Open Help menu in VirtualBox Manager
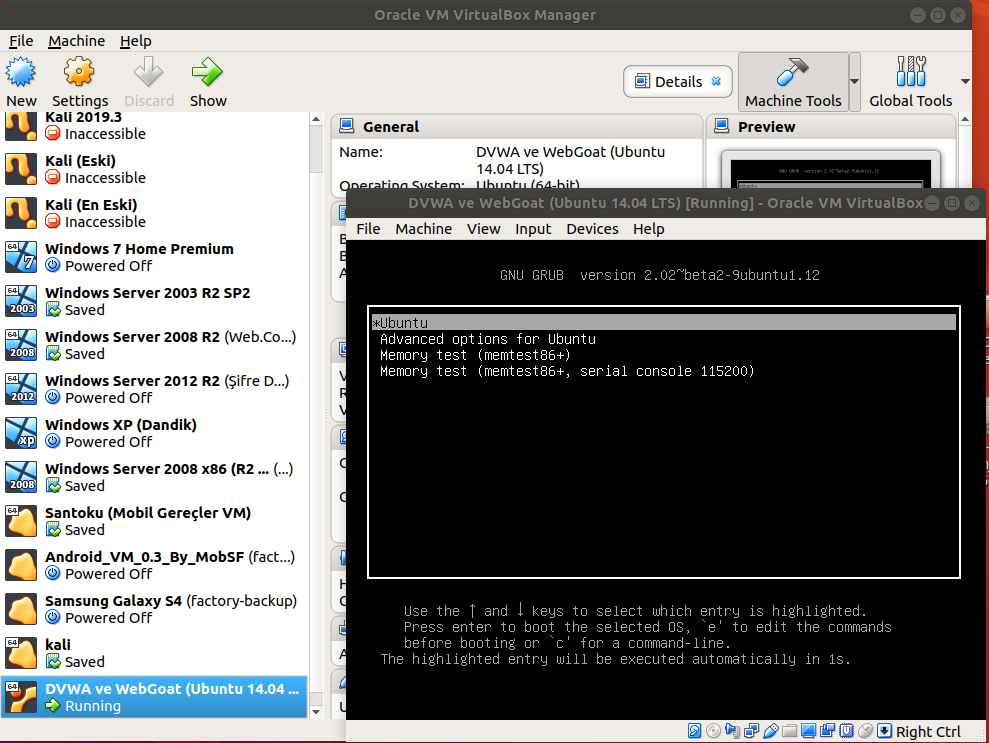 [x=136, y=41]
